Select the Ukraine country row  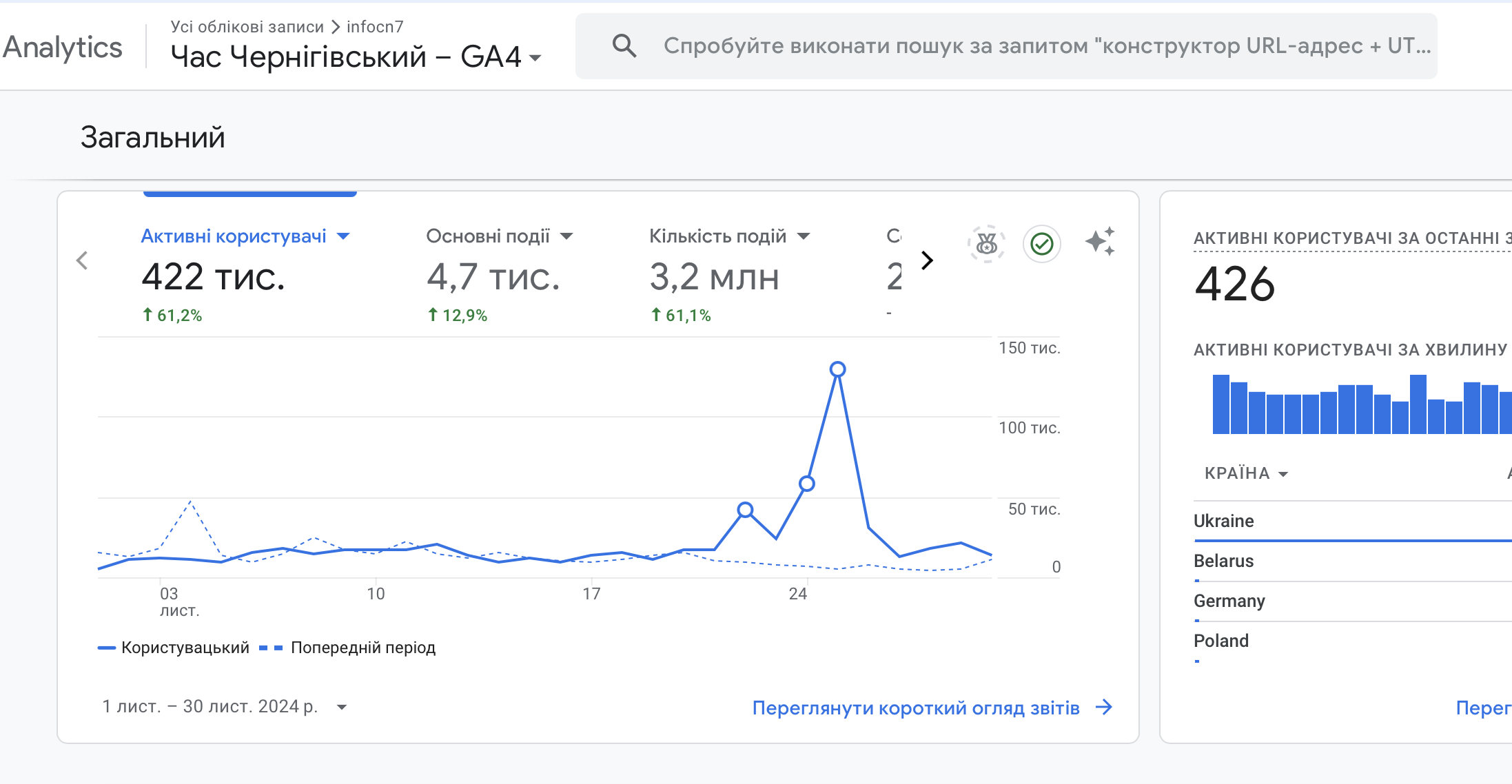1353,522
